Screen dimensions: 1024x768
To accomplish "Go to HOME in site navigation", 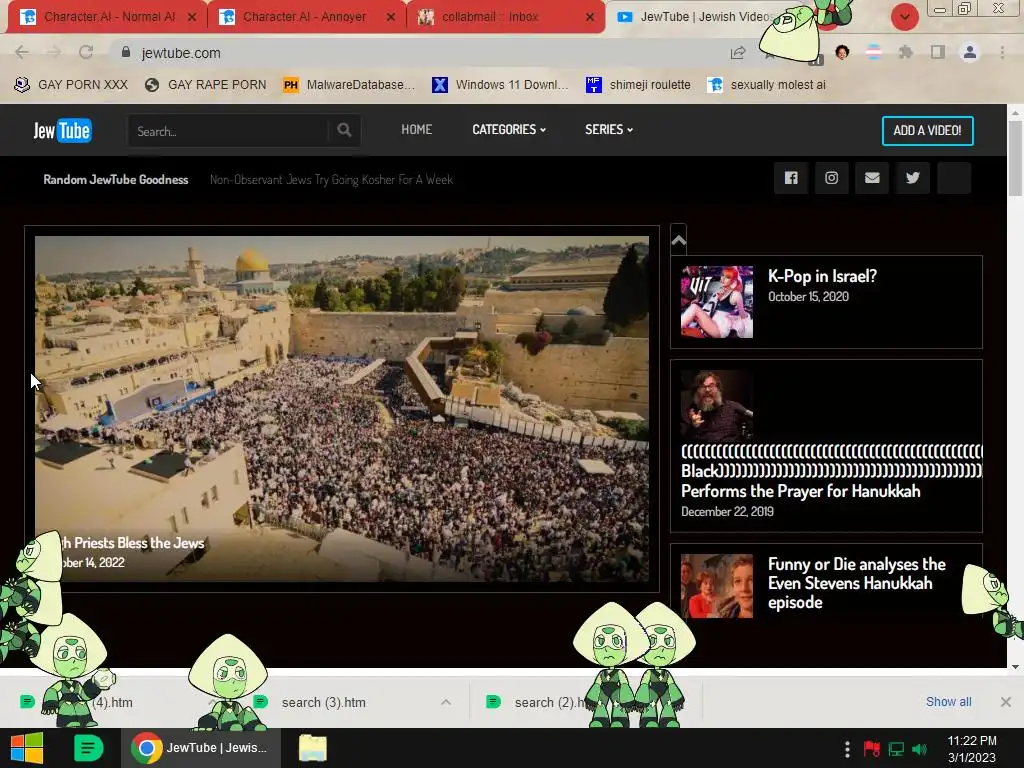I will pyautogui.click(x=417, y=129).
